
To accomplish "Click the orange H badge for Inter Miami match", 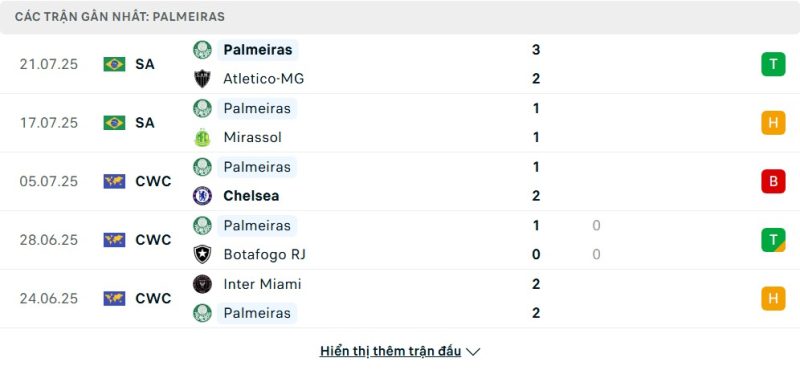I will coord(773,298).
